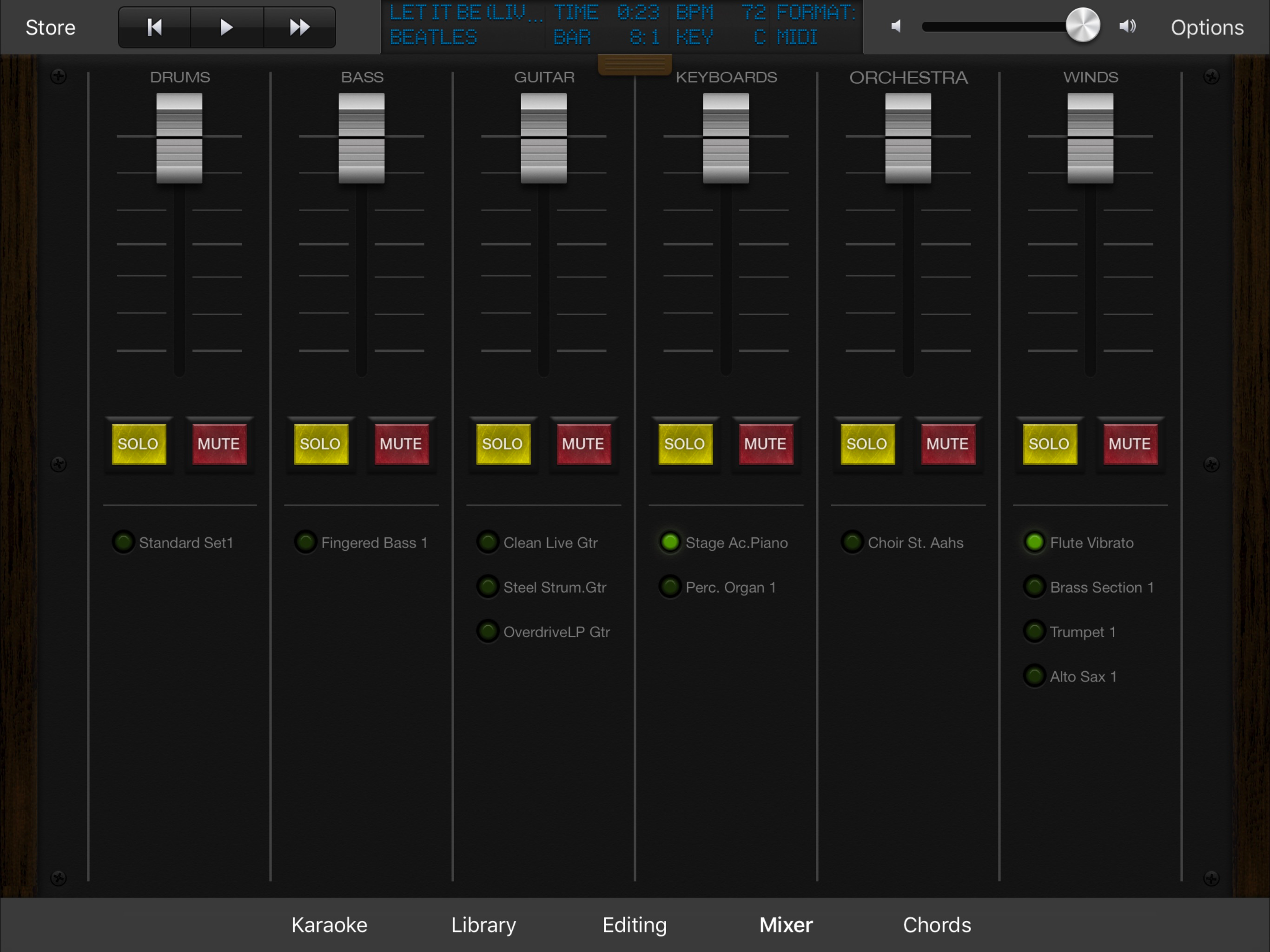Solo the Keyboards channel
Viewport: 1270px width, 952px height.
pyautogui.click(x=685, y=444)
